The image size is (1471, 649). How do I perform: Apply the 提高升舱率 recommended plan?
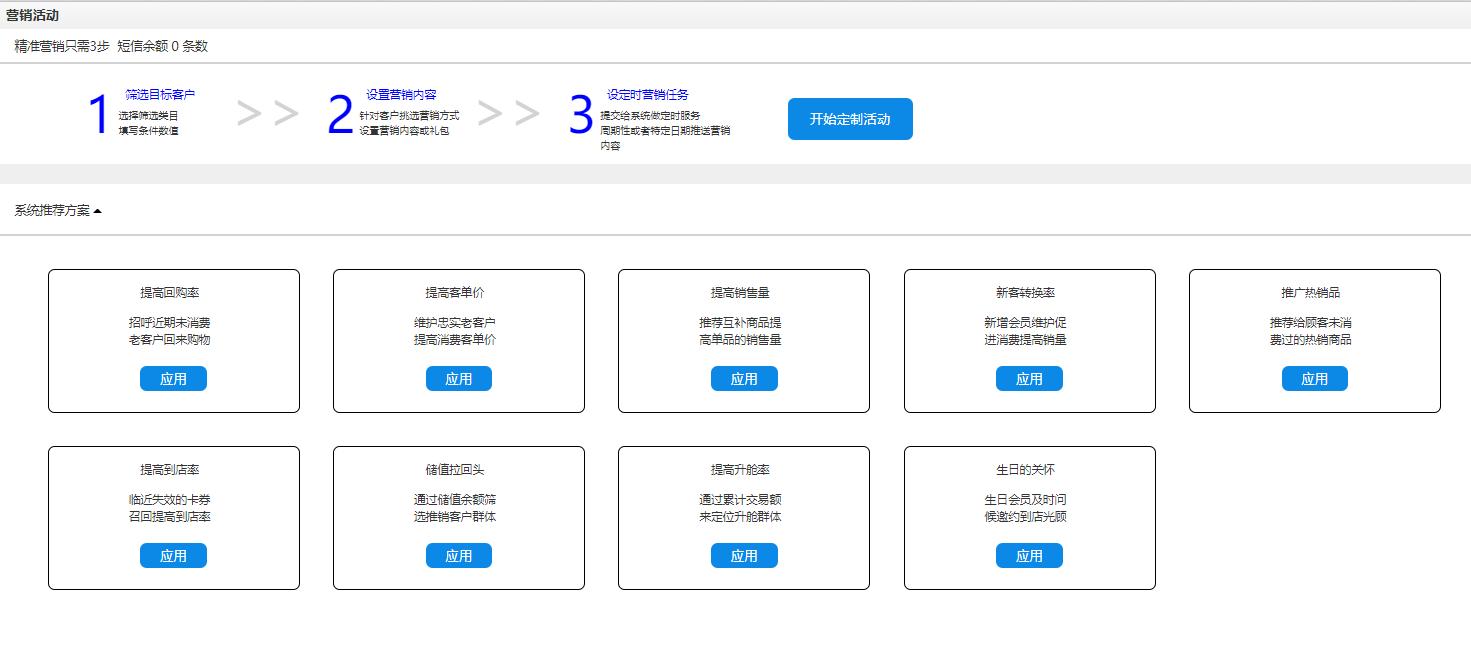coord(744,555)
